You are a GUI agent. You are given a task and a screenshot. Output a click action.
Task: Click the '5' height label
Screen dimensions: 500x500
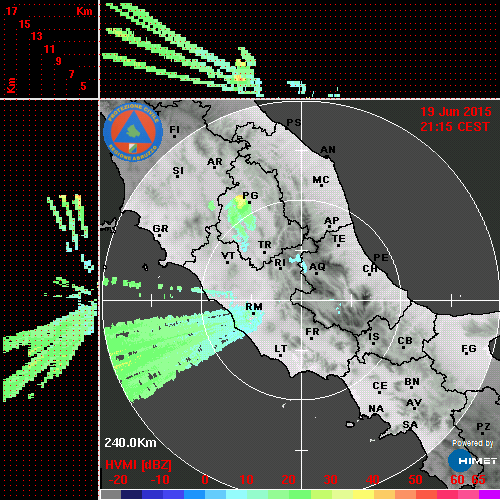coord(83,86)
